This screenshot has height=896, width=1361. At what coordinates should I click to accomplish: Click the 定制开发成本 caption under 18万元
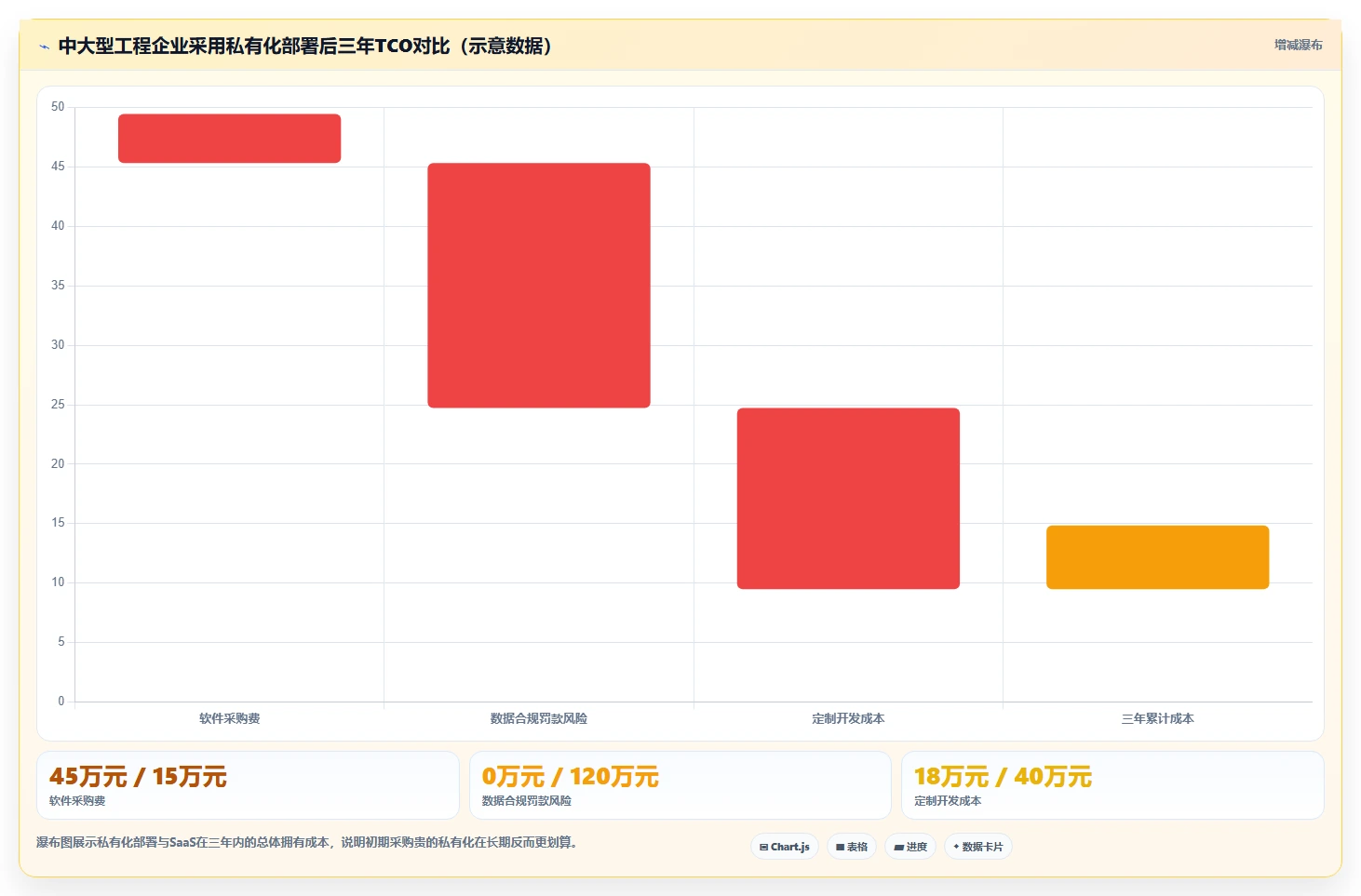pyautogui.click(x=948, y=801)
